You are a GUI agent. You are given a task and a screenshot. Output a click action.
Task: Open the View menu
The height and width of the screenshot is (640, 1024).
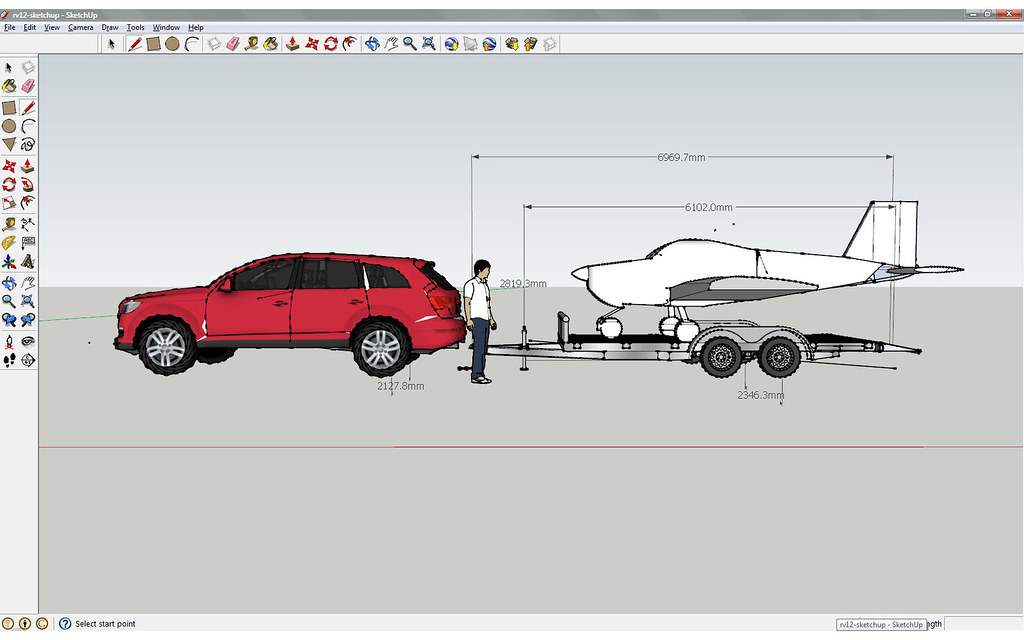[52, 27]
